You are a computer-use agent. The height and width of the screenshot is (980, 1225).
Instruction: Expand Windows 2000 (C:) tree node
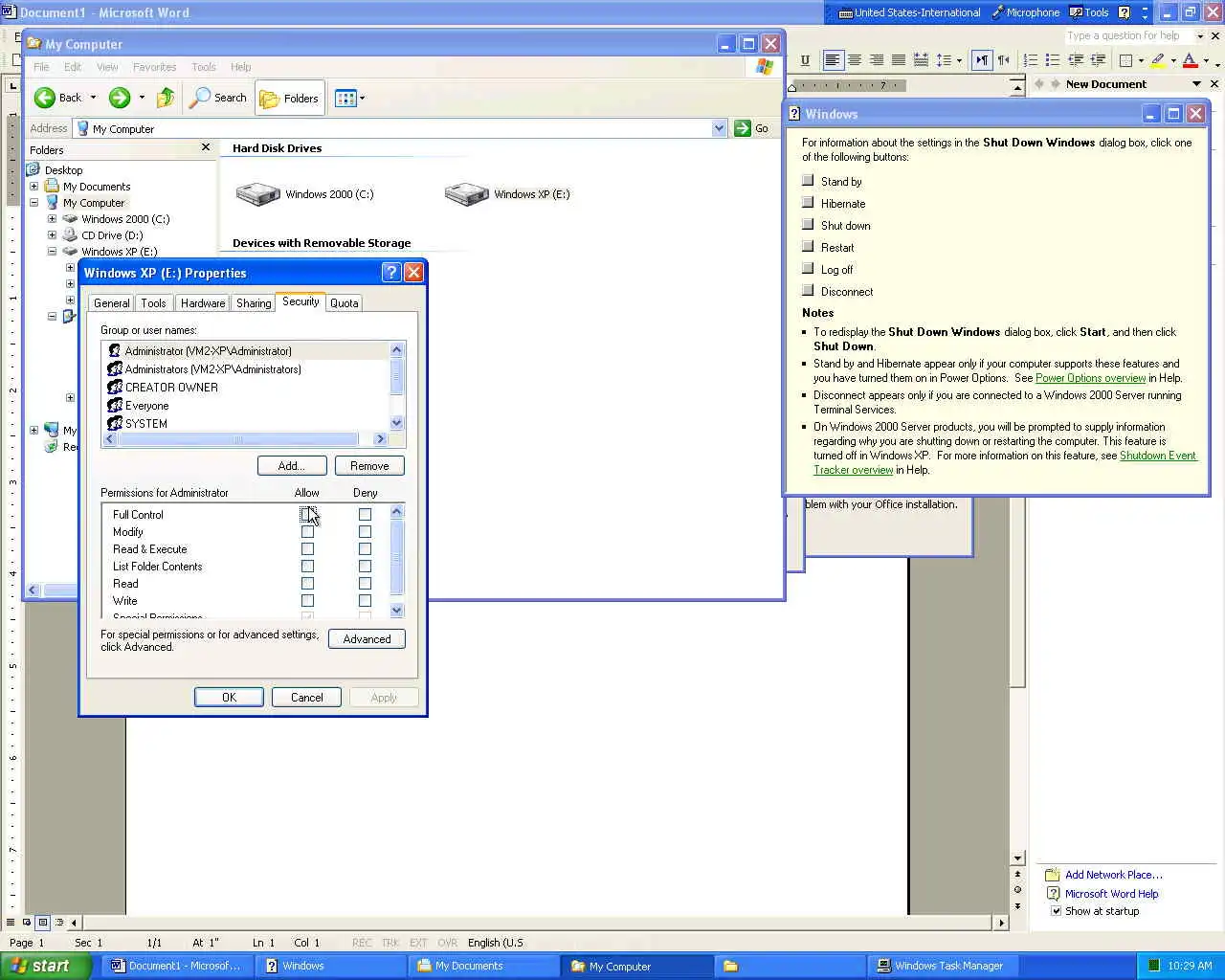pos(53,219)
